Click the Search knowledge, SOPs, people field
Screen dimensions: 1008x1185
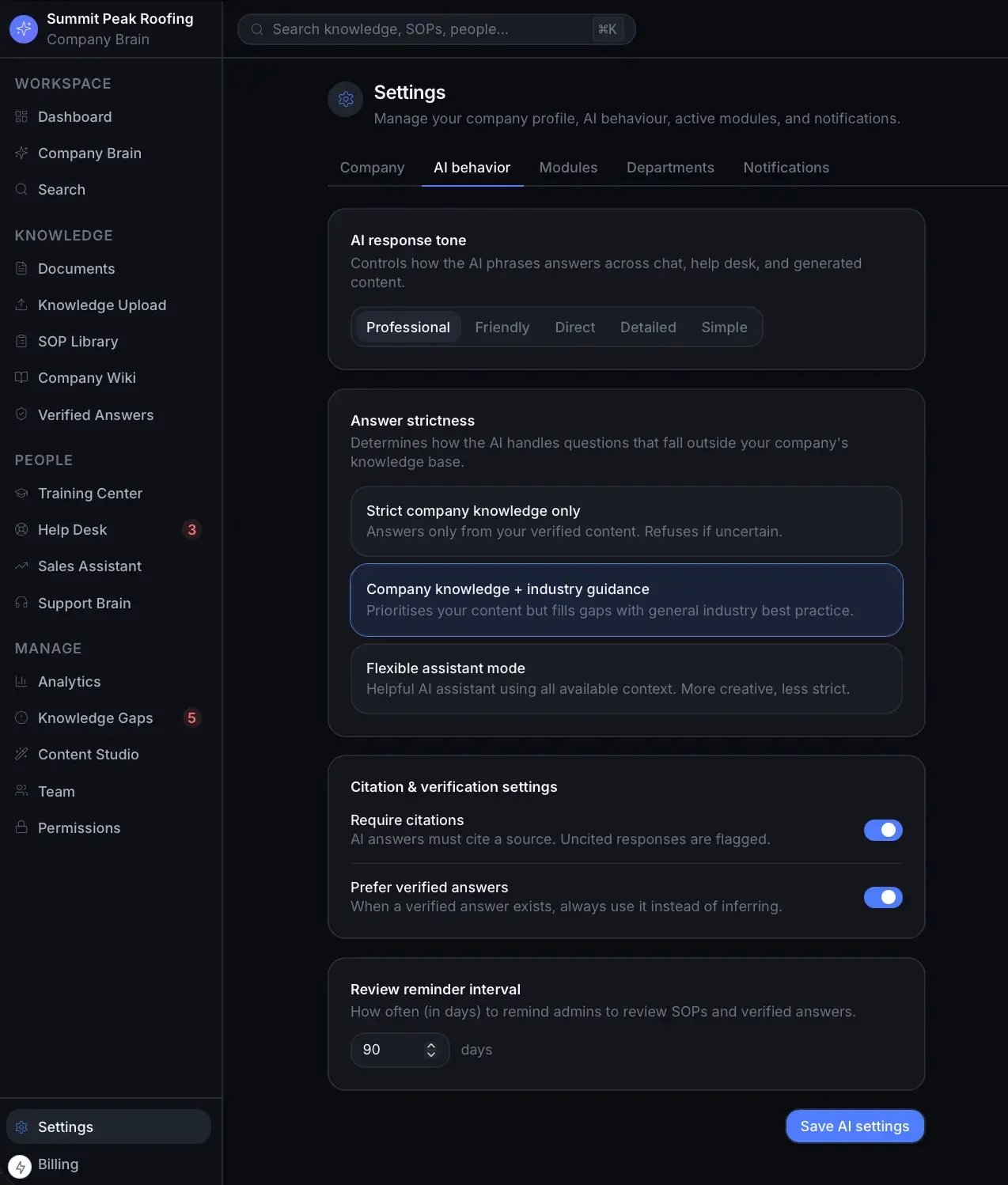(436, 29)
